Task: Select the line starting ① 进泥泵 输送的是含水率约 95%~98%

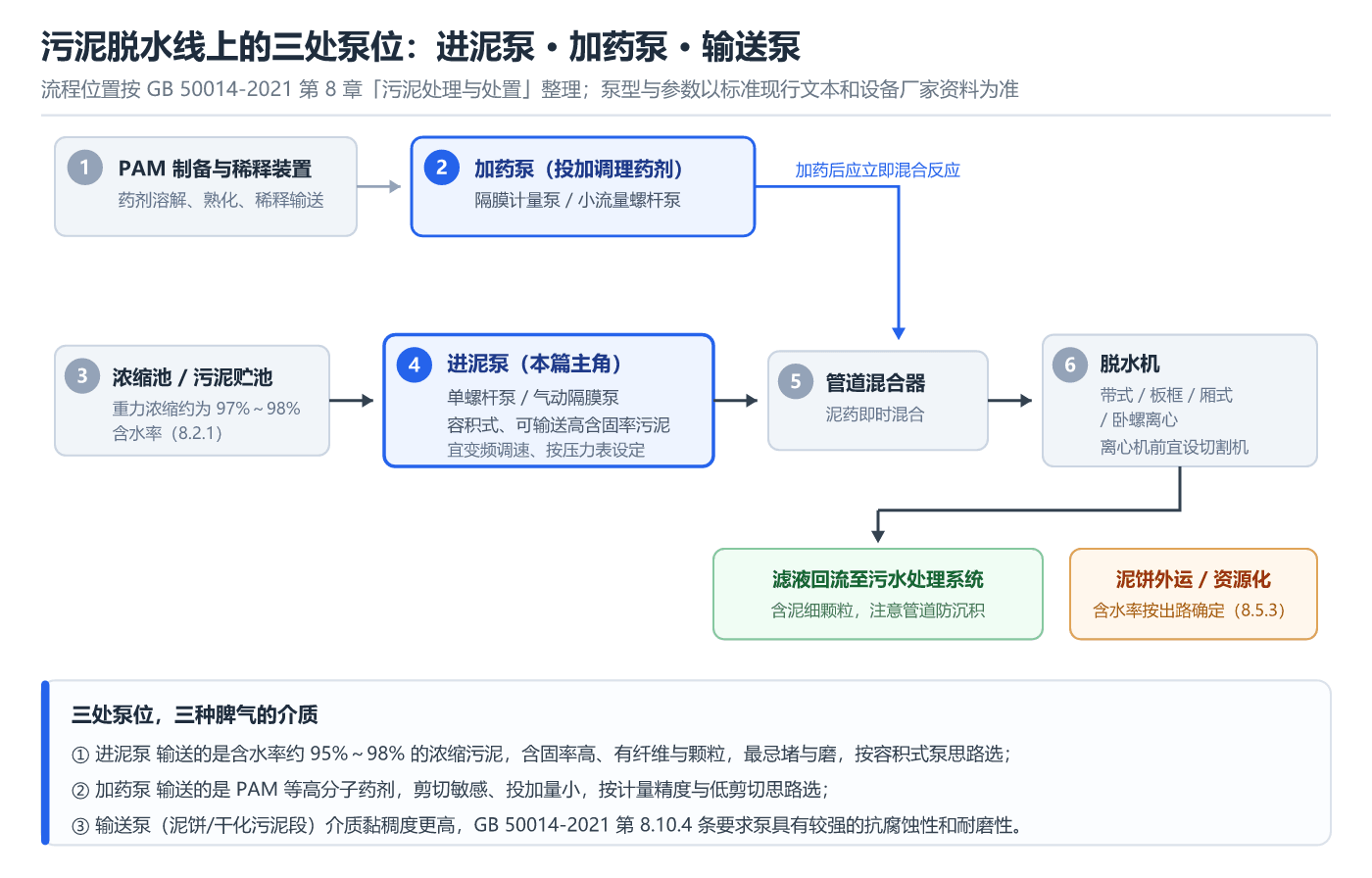Action: pos(541,755)
